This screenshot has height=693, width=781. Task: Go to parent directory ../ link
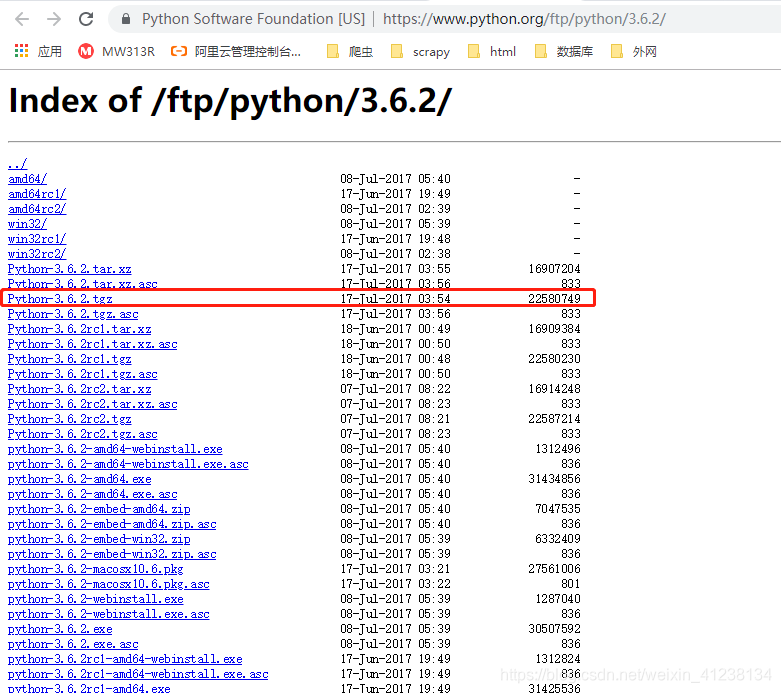[x=17, y=163]
